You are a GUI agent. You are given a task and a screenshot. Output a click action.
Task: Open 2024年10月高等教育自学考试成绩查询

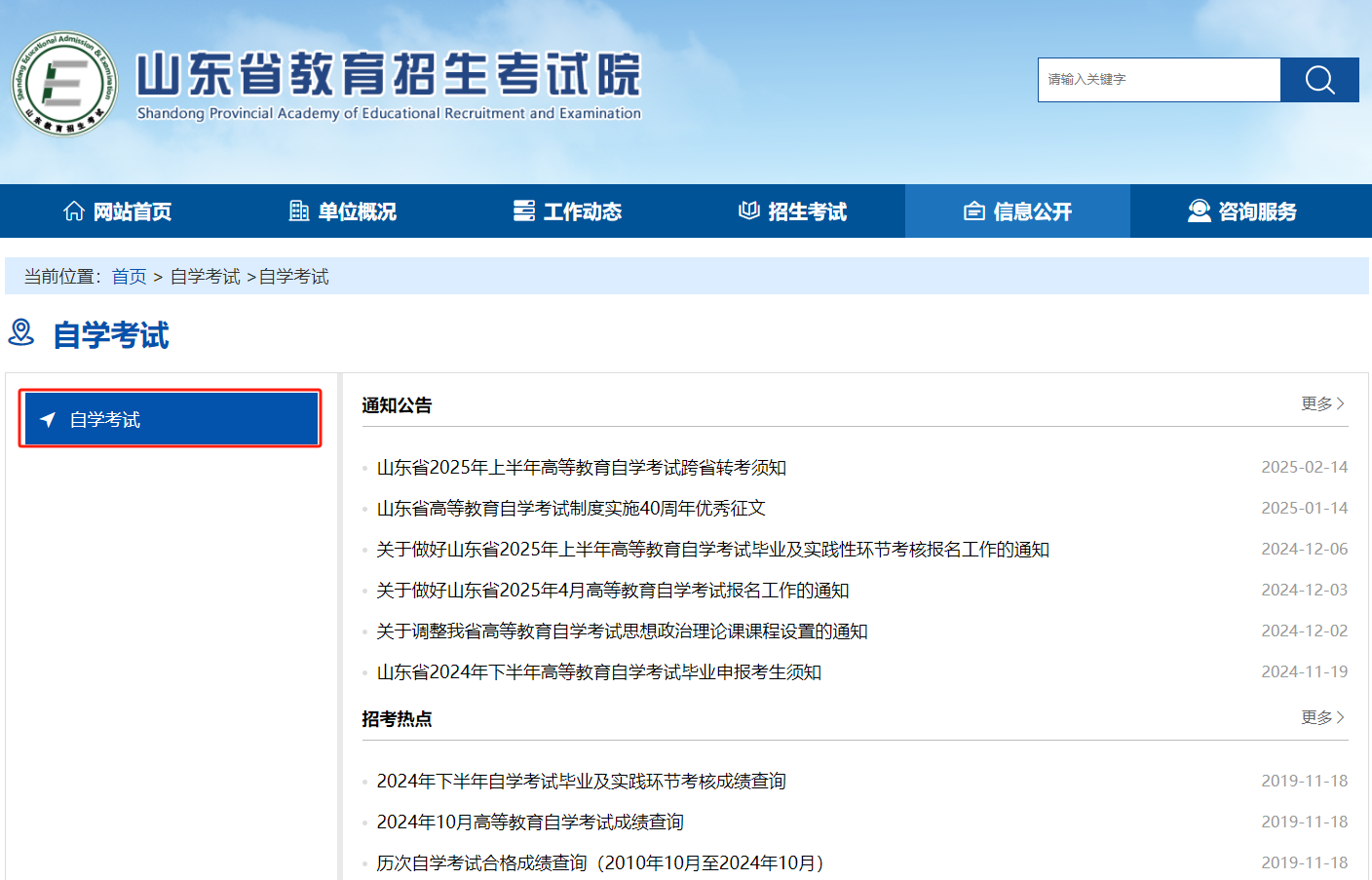(x=530, y=822)
